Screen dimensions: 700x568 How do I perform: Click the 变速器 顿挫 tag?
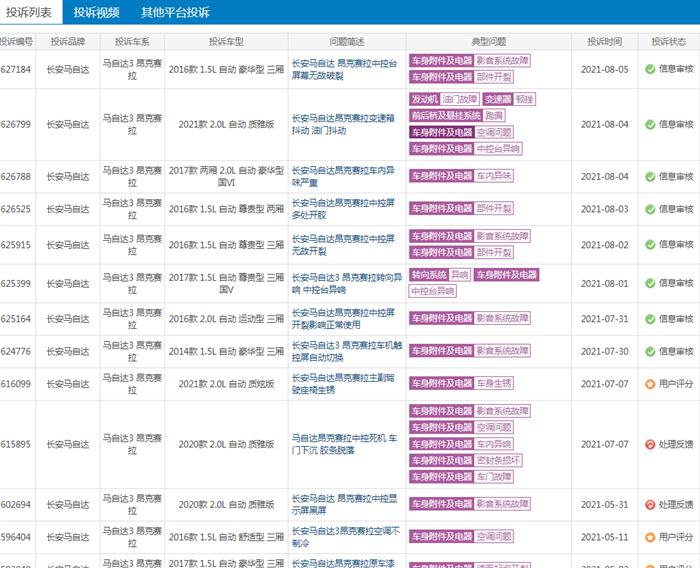pyautogui.click(x=509, y=99)
